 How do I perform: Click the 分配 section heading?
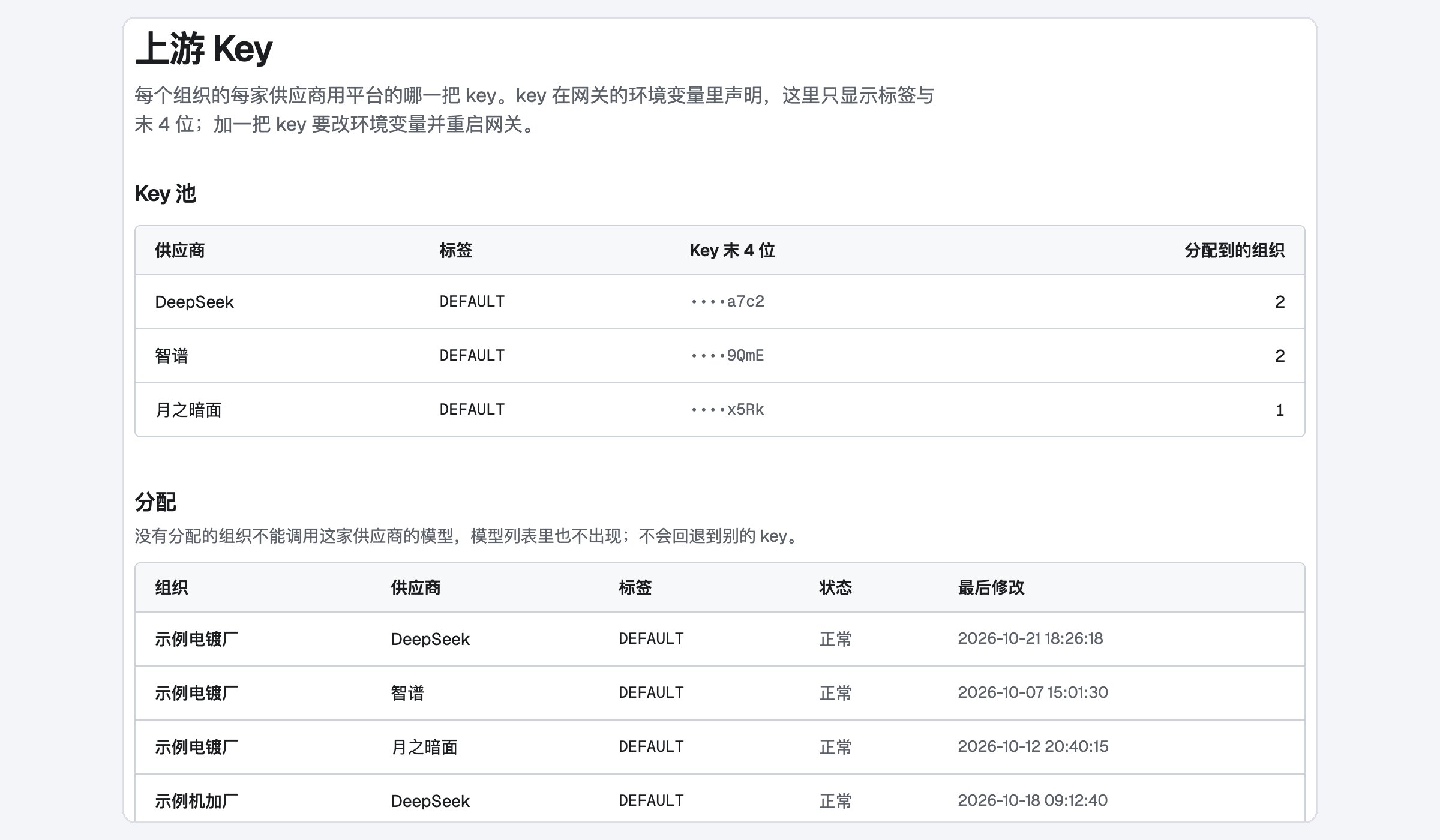tap(155, 502)
